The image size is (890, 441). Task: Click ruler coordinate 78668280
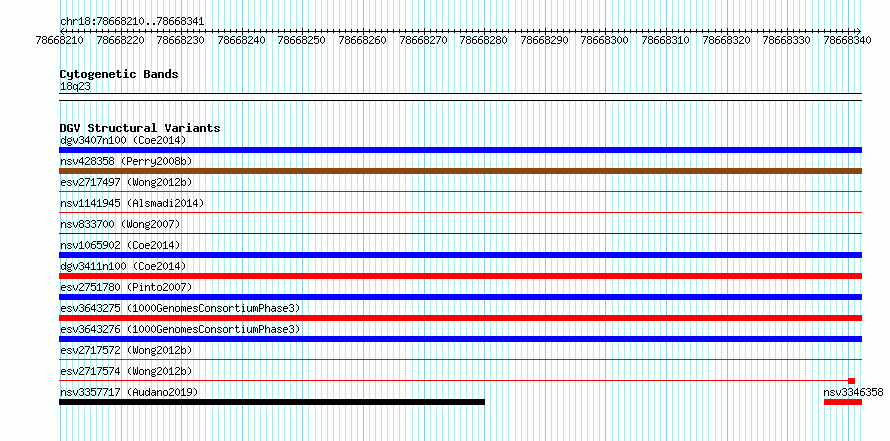point(484,40)
